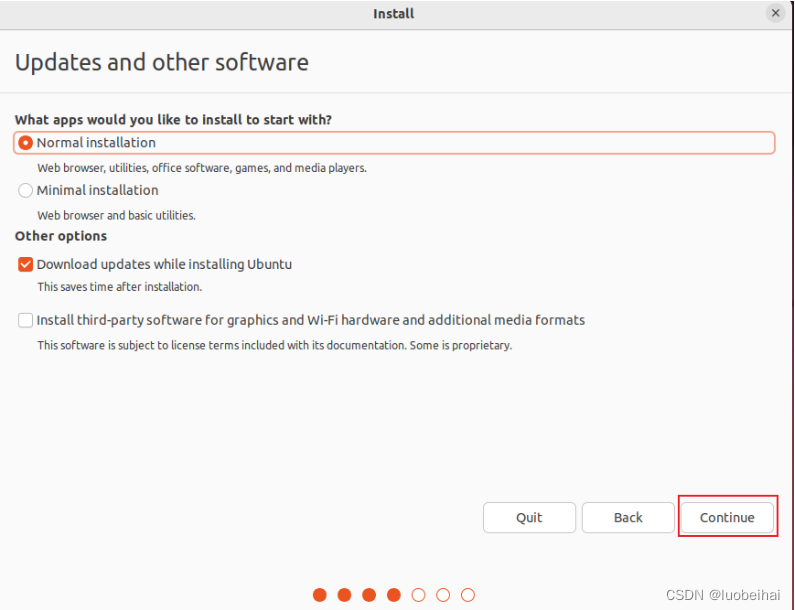
Task: Click the third filled progress dot
Action: pos(369,595)
